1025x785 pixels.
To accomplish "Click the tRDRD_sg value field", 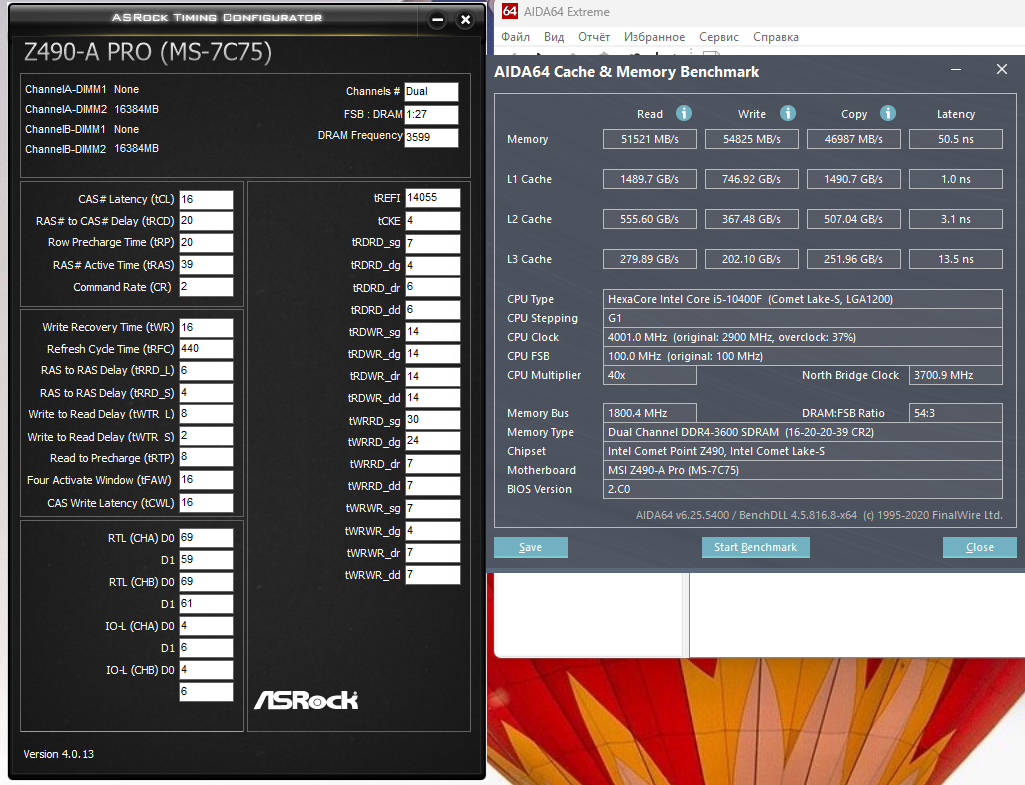I will pyautogui.click(x=432, y=243).
